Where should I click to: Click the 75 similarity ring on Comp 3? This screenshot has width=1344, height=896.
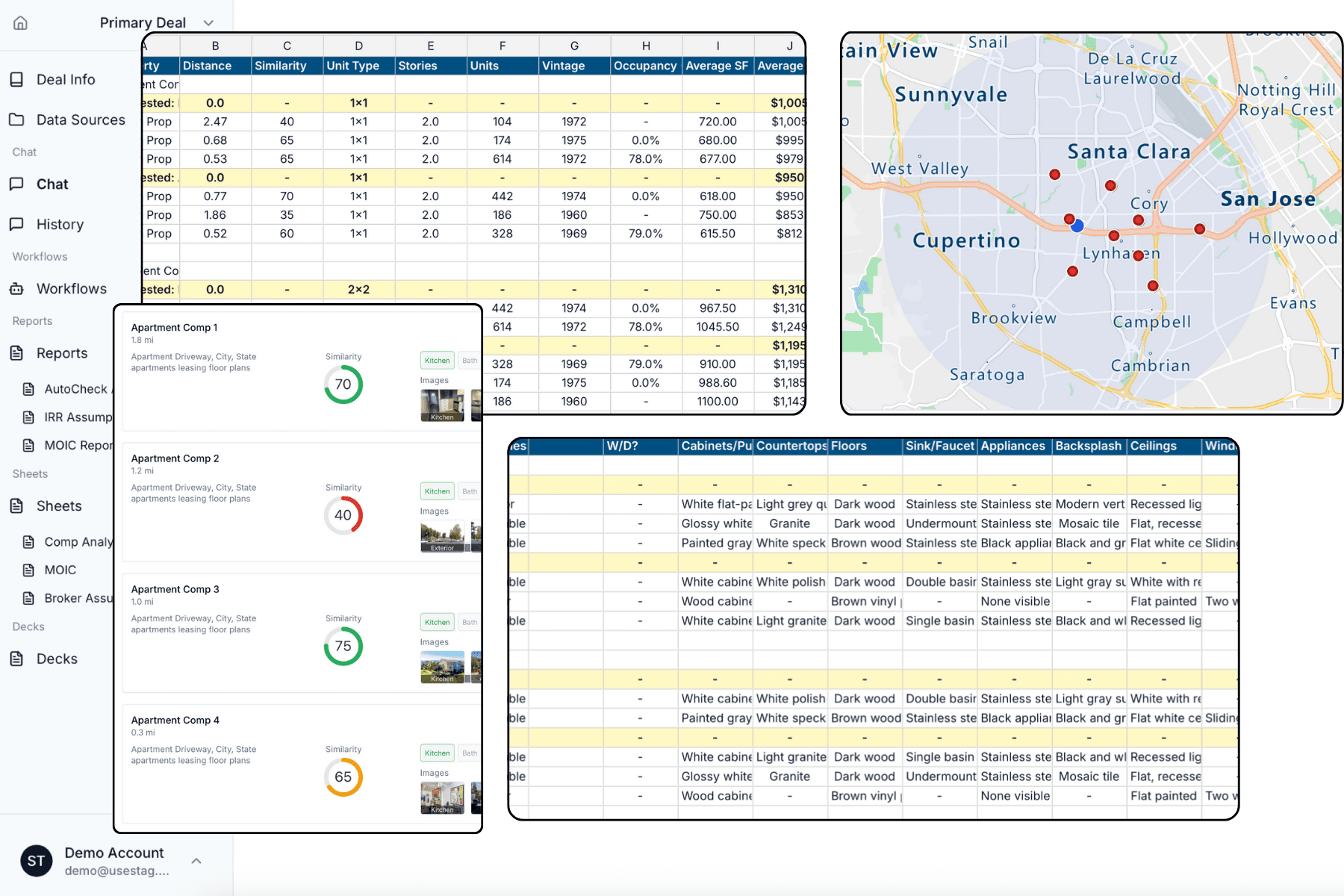(343, 647)
